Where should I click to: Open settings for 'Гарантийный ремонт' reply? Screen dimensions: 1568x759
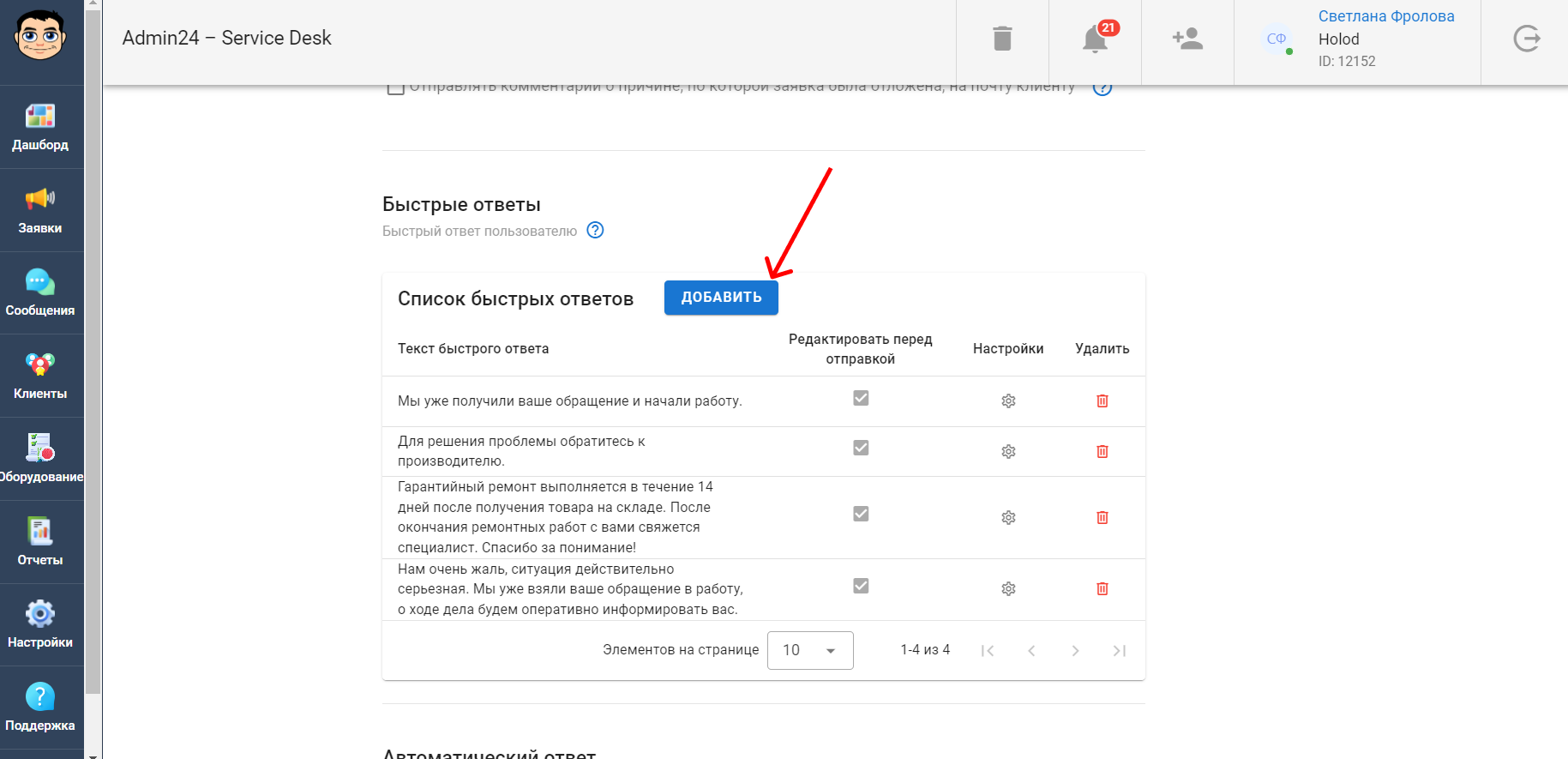1008,518
